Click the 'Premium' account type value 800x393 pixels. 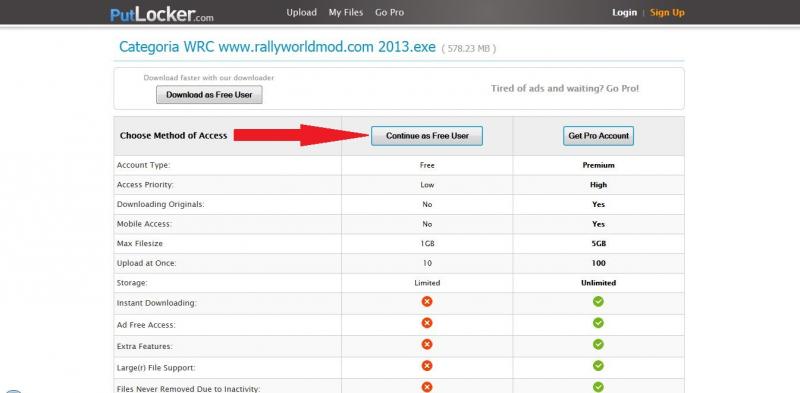click(x=598, y=165)
